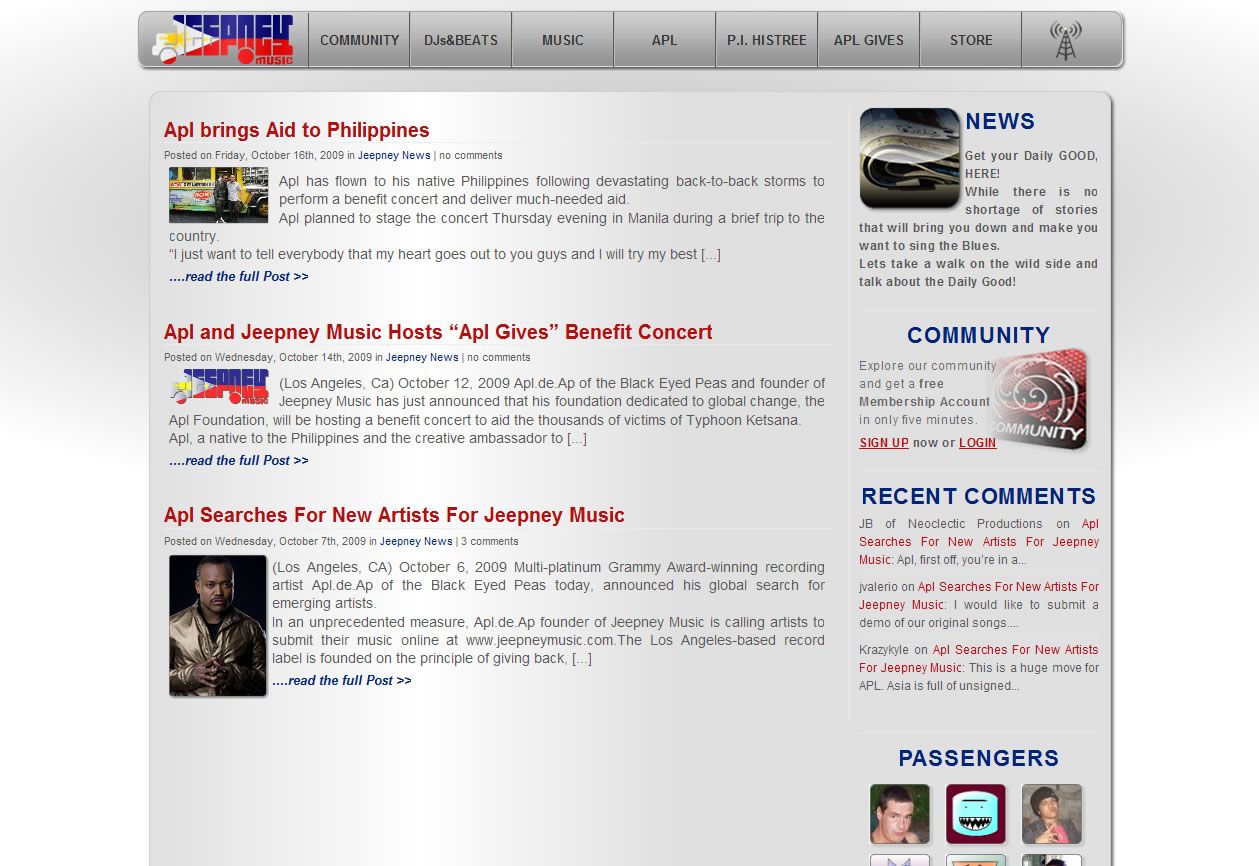Click the LOGIN link
1259x866 pixels.
click(978, 443)
